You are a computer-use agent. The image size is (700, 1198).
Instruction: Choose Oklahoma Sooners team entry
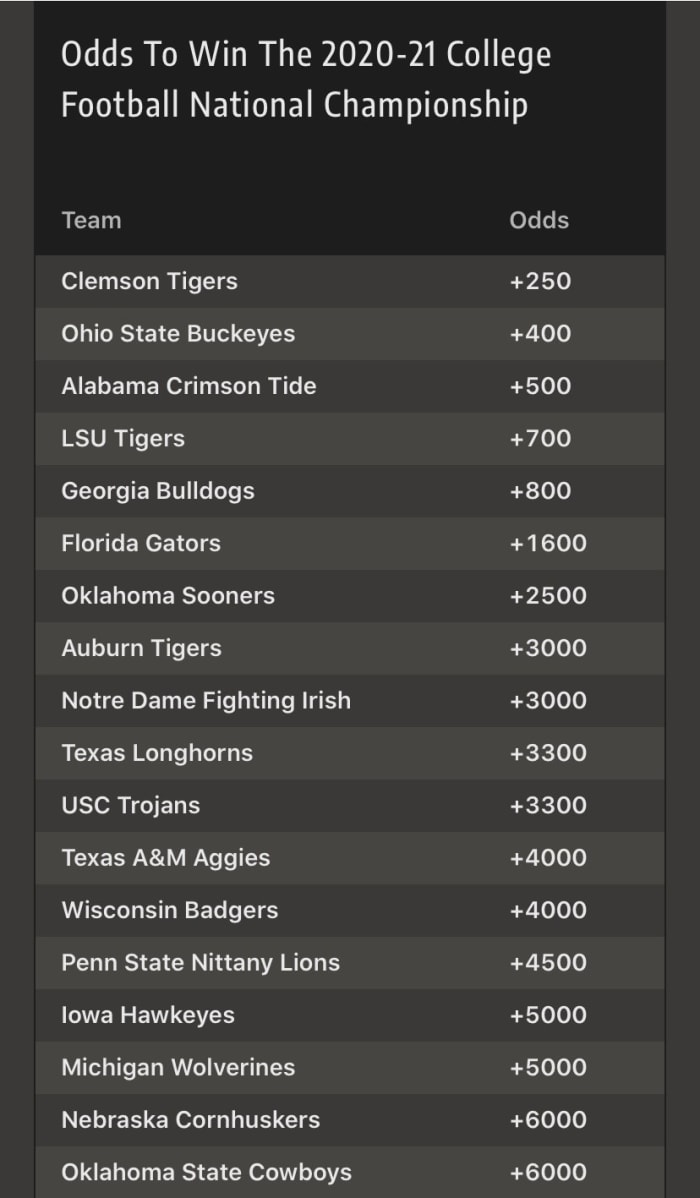[x=168, y=596]
